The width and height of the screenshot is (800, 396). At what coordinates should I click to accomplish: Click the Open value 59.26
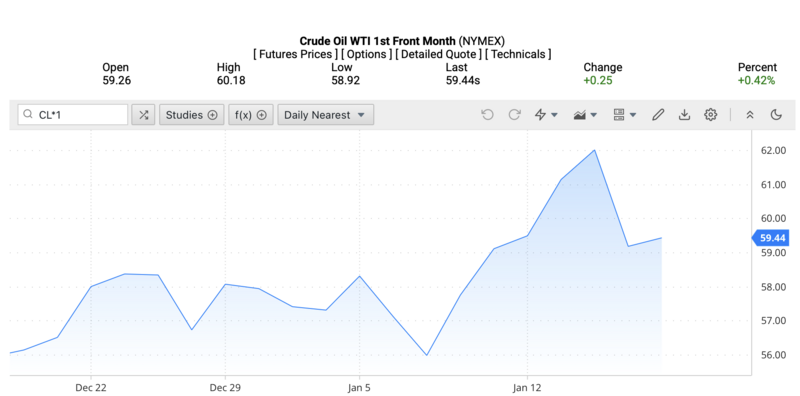[117, 81]
